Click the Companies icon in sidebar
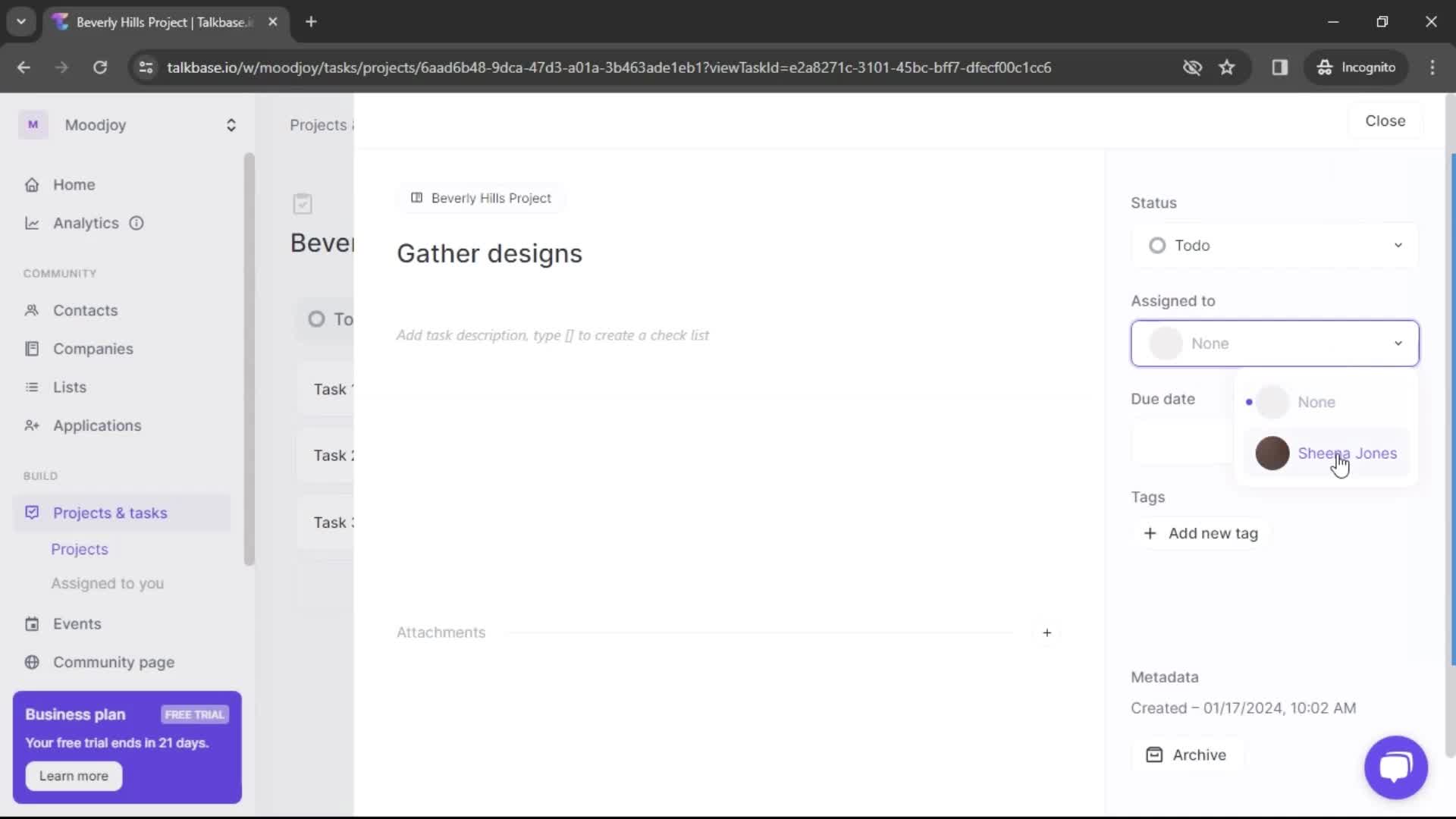 (32, 348)
